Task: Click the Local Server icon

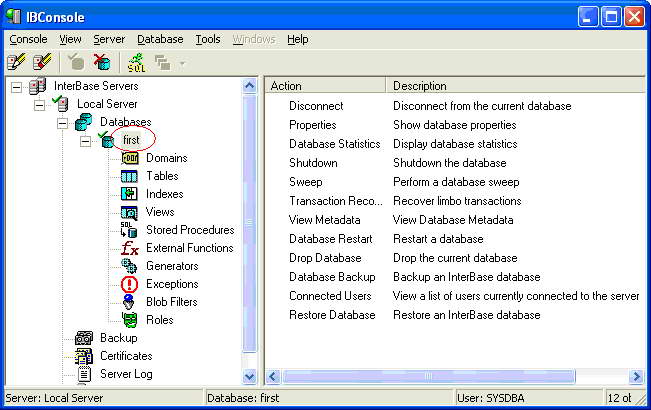Action: click(x=61, y=104)
